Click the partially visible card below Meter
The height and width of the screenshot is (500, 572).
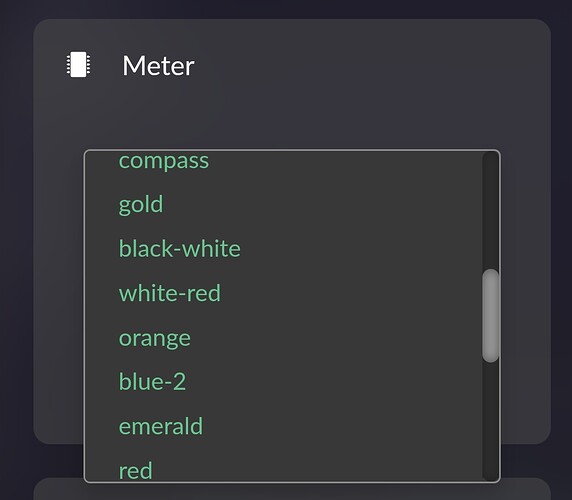click(292, 489)
